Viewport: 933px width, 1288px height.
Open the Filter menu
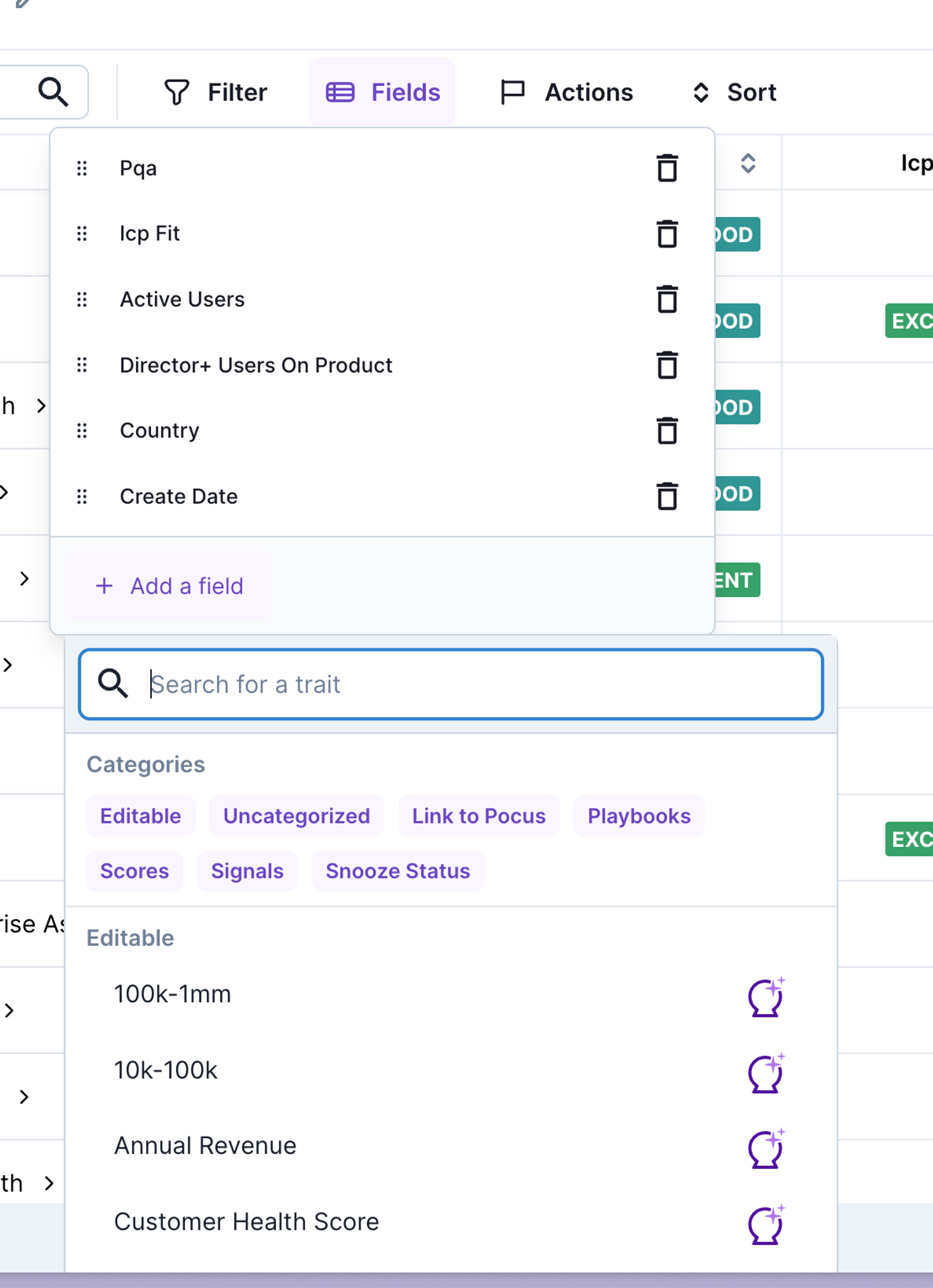tap(215, 92)
